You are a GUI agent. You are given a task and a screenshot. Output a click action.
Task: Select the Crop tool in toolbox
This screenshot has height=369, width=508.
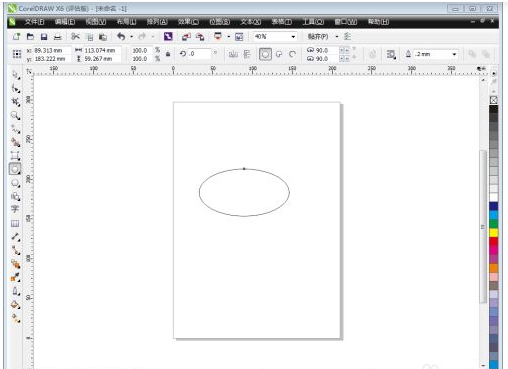click(x=16, y=102)
